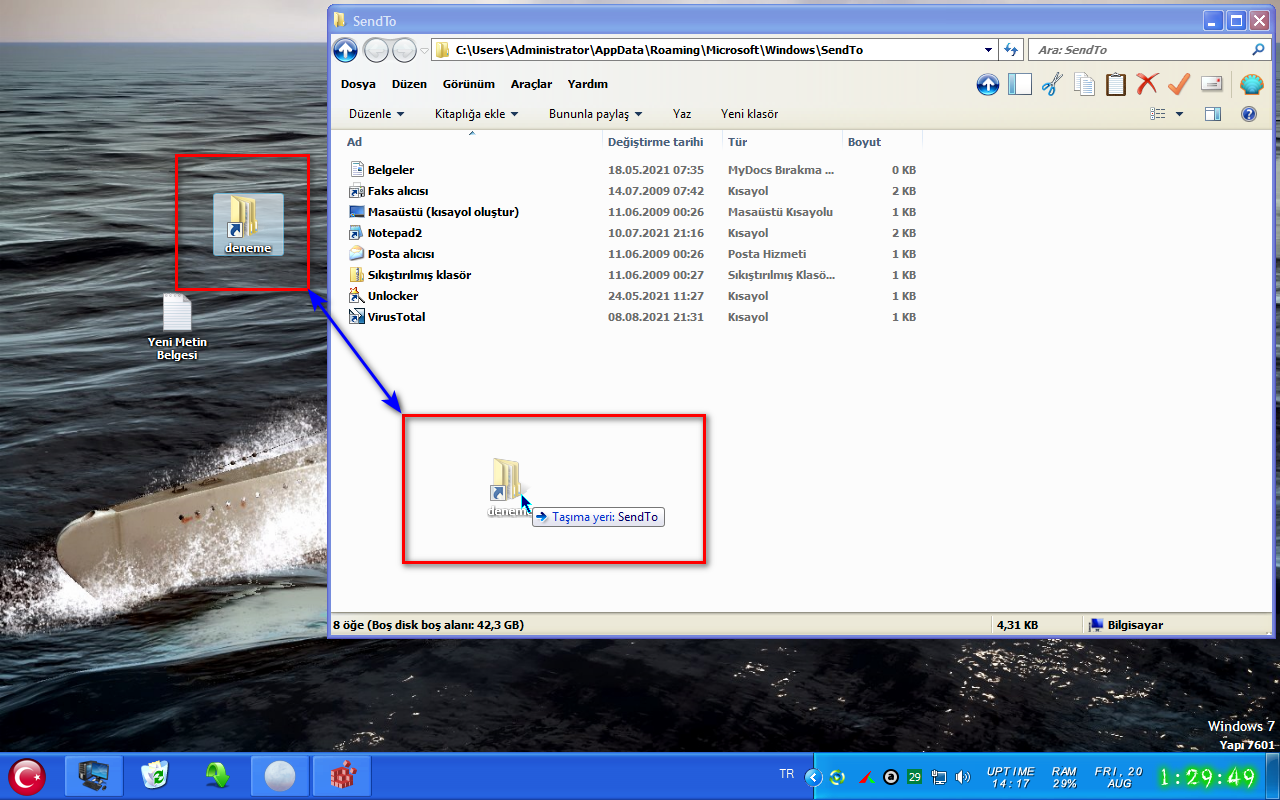Click the blue Up arrow toolbar icon

coord(988,85)
